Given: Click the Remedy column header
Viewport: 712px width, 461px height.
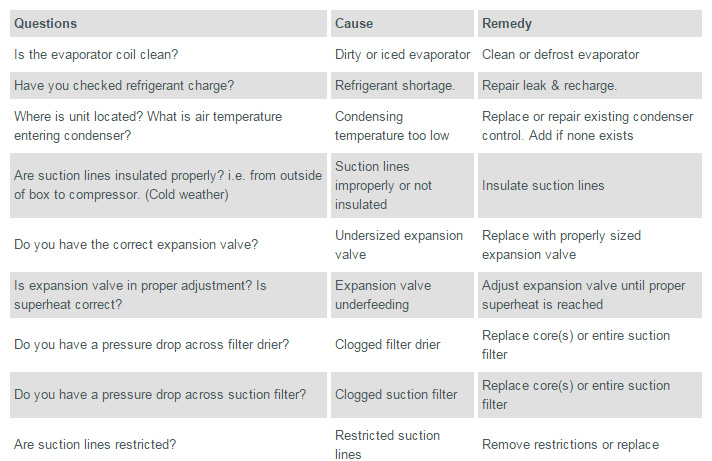Looking at the screenshot, I should tap(507, 23).
